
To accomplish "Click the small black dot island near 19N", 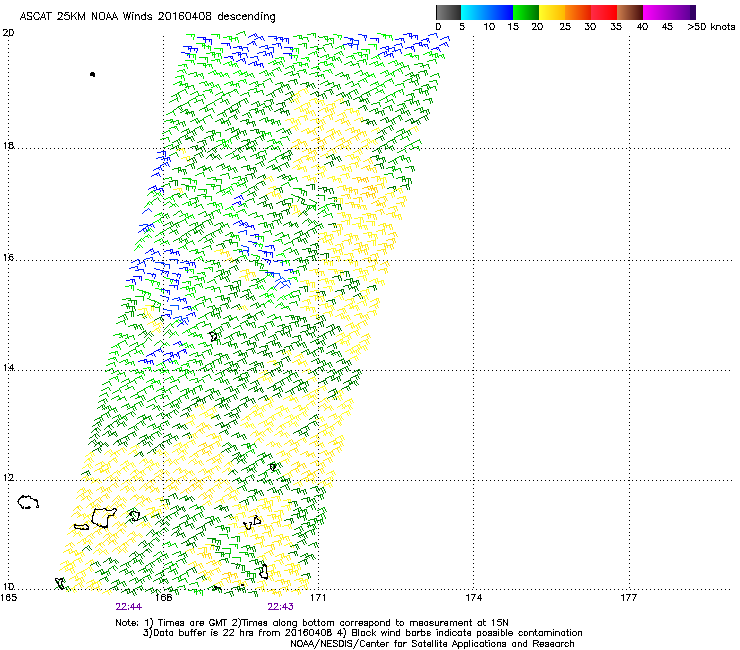I will coord(92,74).
